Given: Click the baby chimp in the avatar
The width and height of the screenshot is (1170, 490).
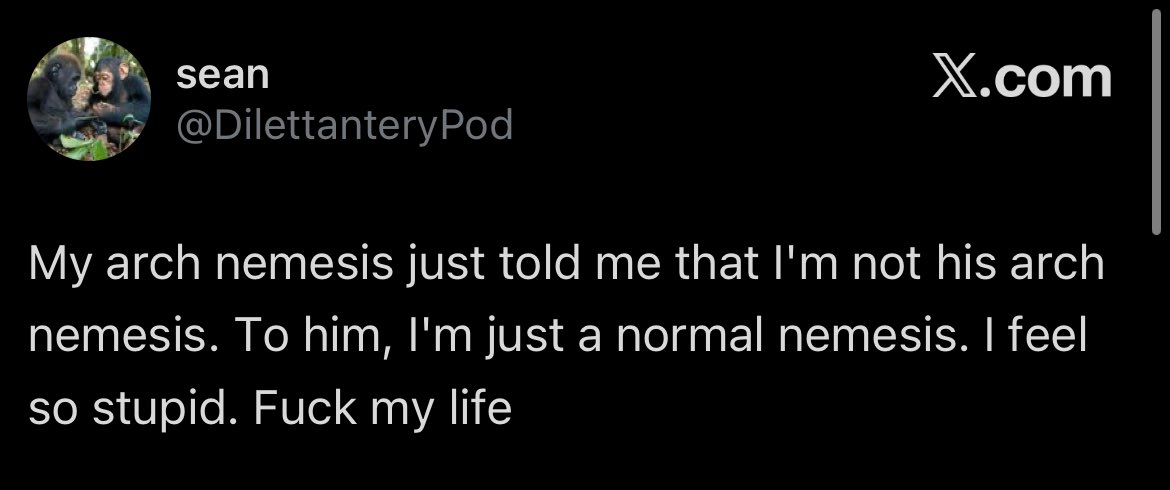Looking at the screenshot, I should point(117,92).
